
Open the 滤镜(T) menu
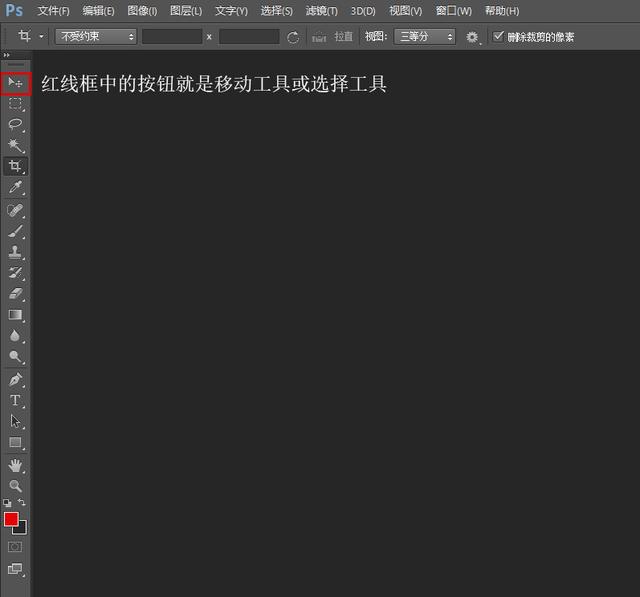322,11
